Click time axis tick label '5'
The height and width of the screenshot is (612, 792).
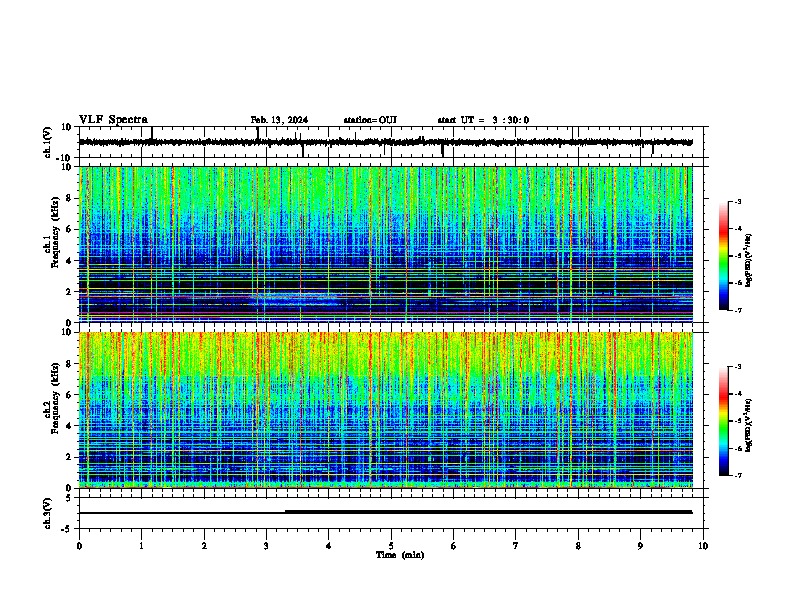click(x=391, y=546)
